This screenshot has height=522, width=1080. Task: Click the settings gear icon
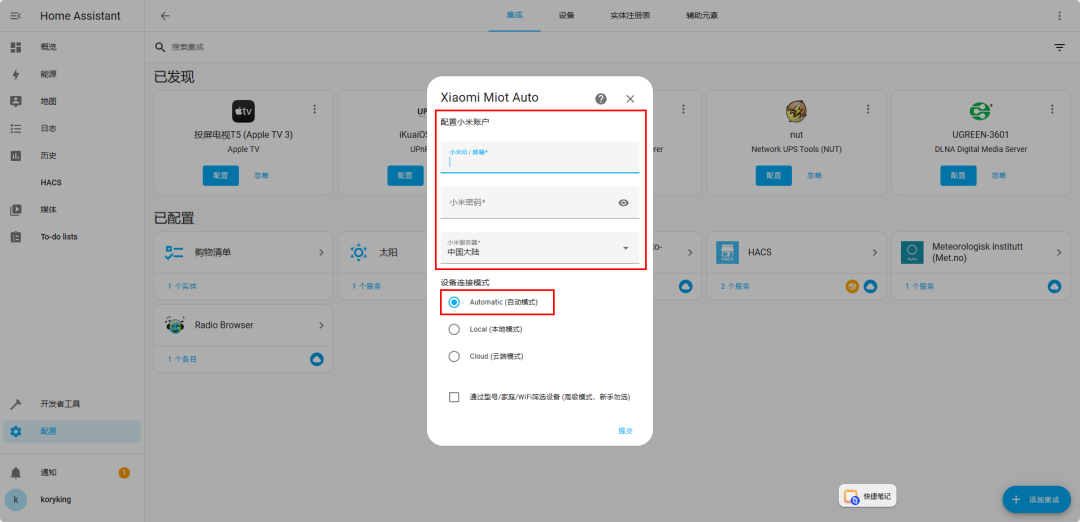point(16,431)
